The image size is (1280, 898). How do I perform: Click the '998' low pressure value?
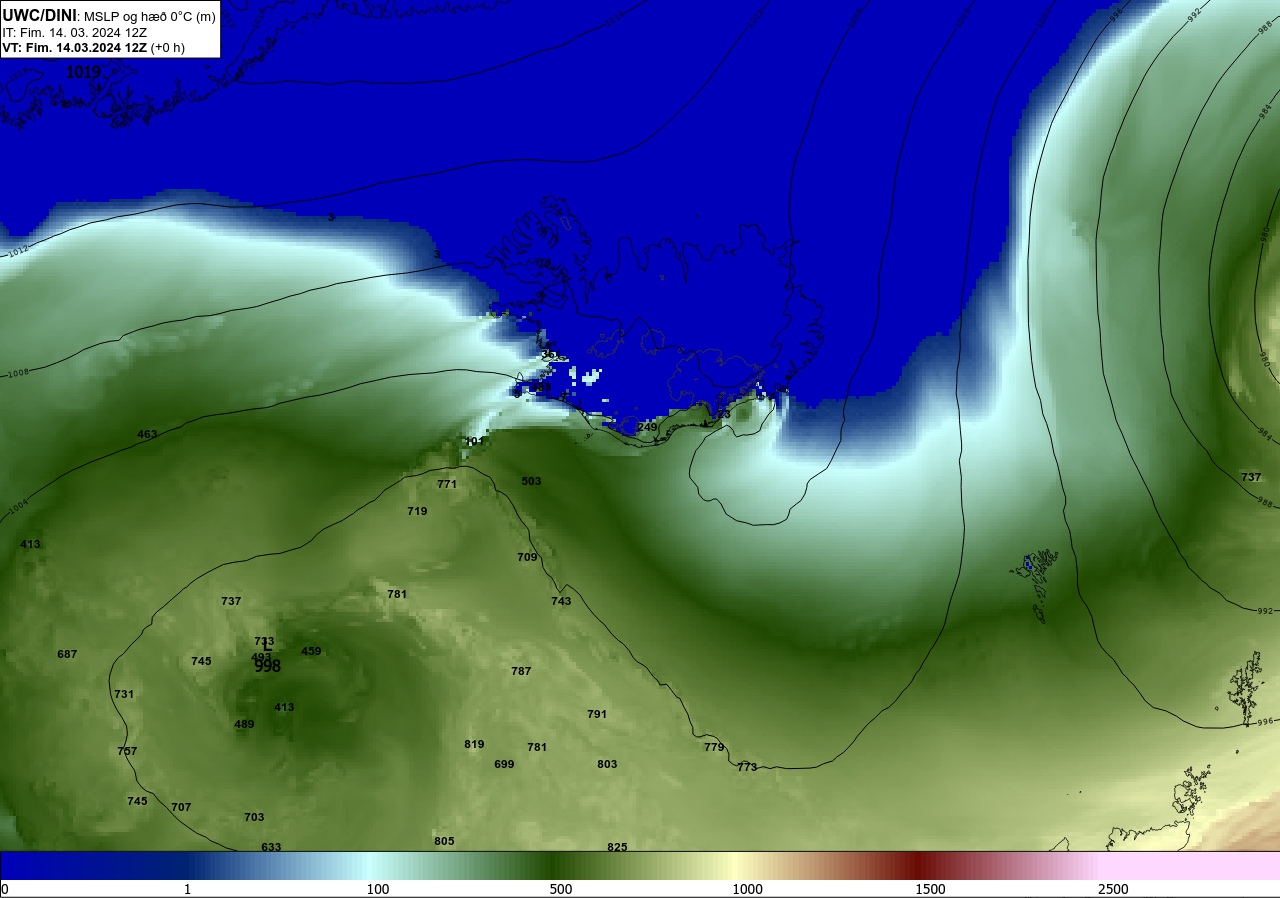(267, 666)
